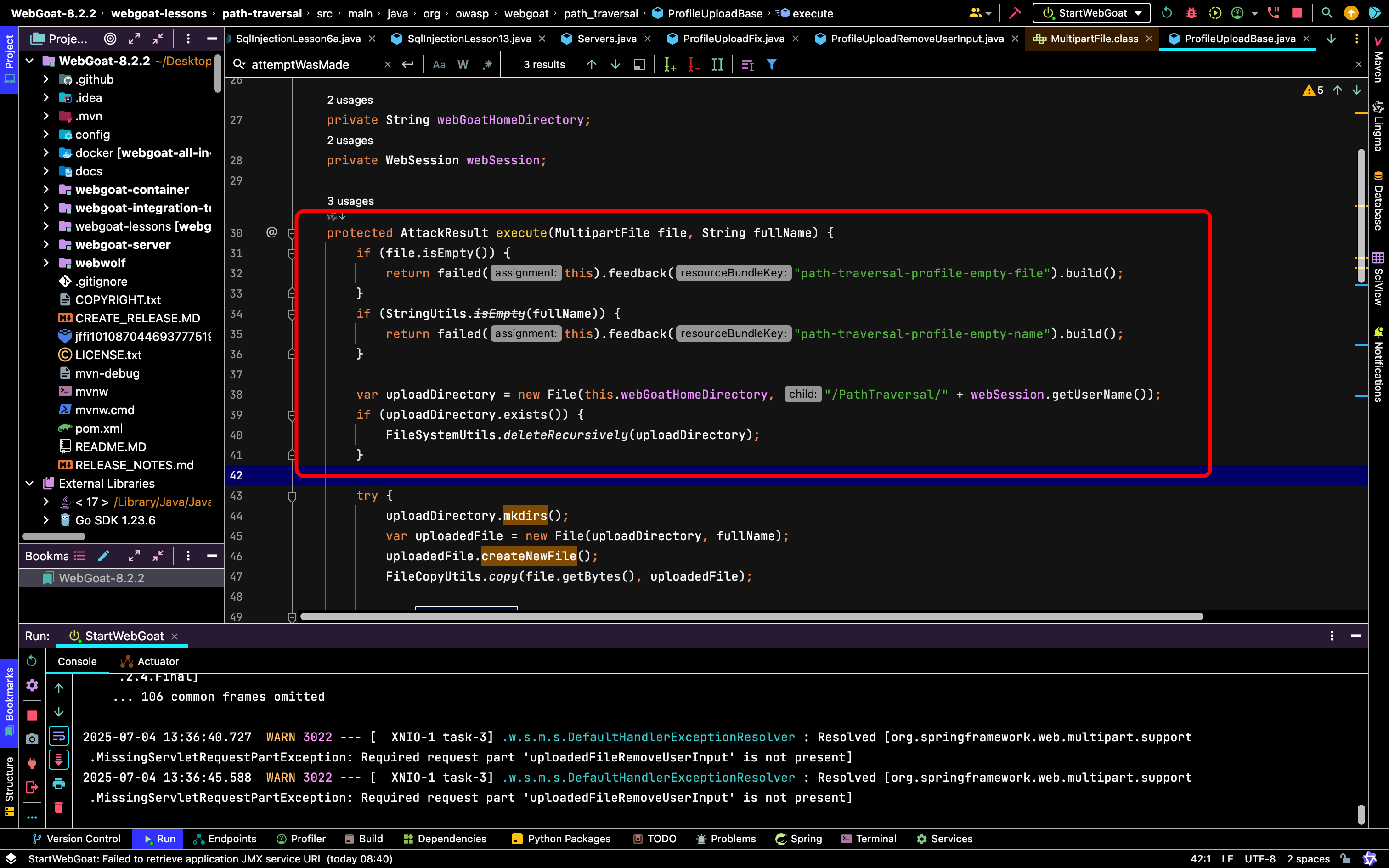Go to next search occurrence arrow
The width and height of the screenshot is (1389, 868).
[615, 64]
